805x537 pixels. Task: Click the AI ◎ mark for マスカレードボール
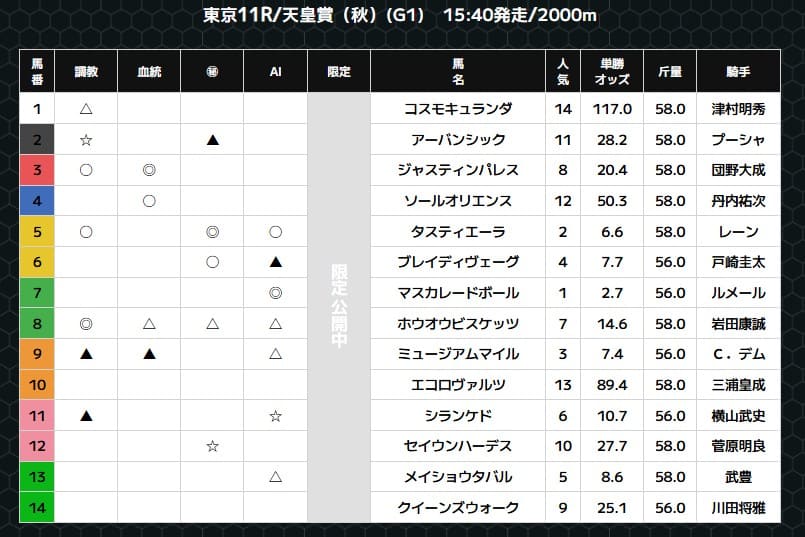275,293
